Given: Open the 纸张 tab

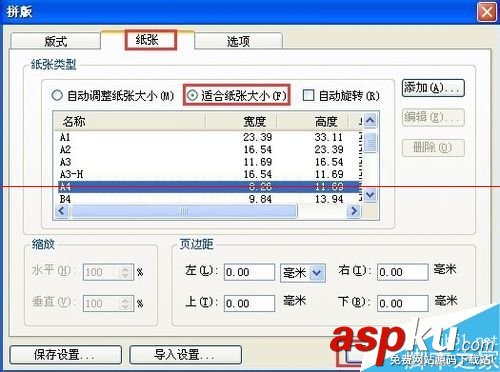Looking at the screenshot, I should [147, 40].
